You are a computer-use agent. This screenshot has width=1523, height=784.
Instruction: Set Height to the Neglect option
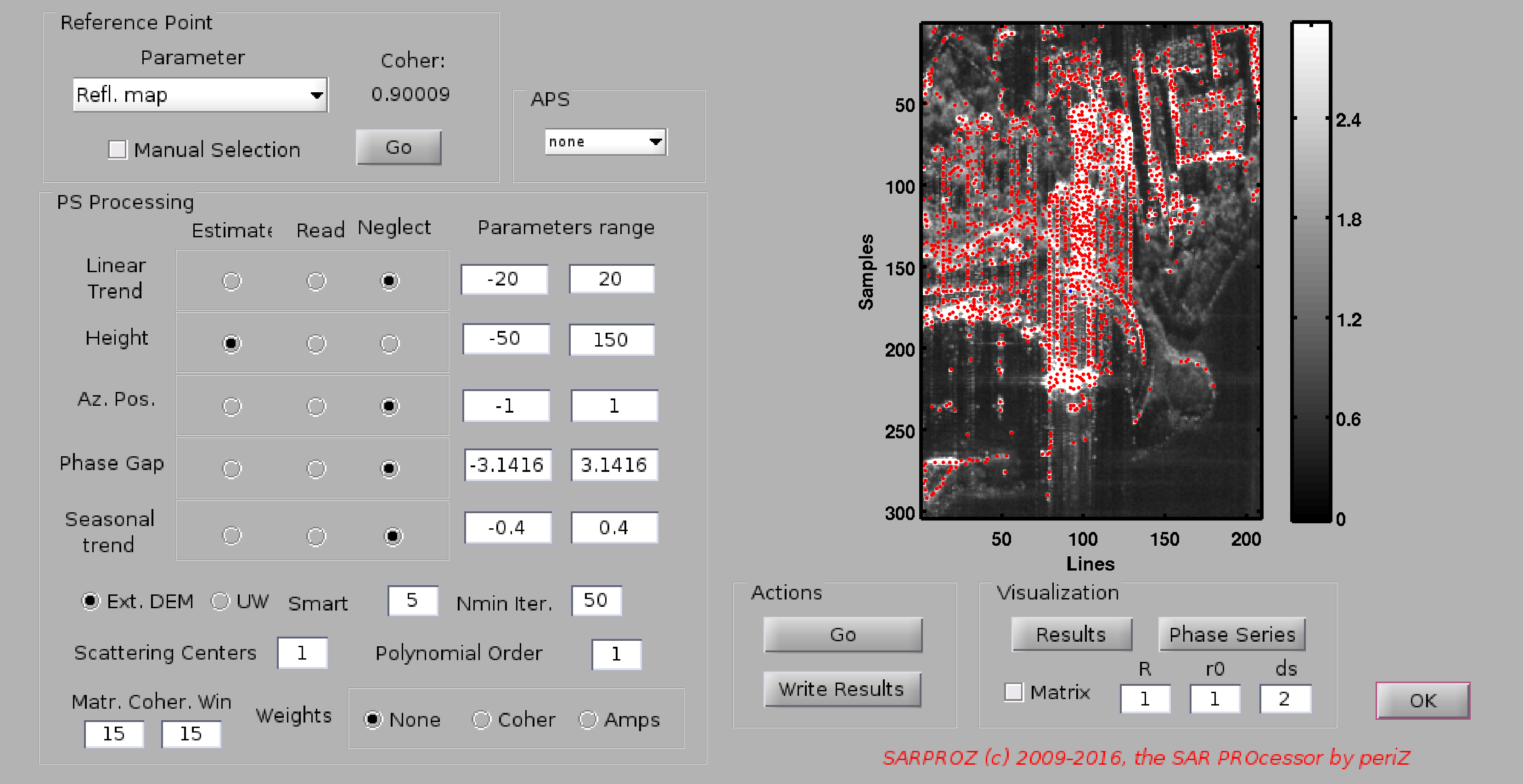pyautogui.click(x=389, y=343)
